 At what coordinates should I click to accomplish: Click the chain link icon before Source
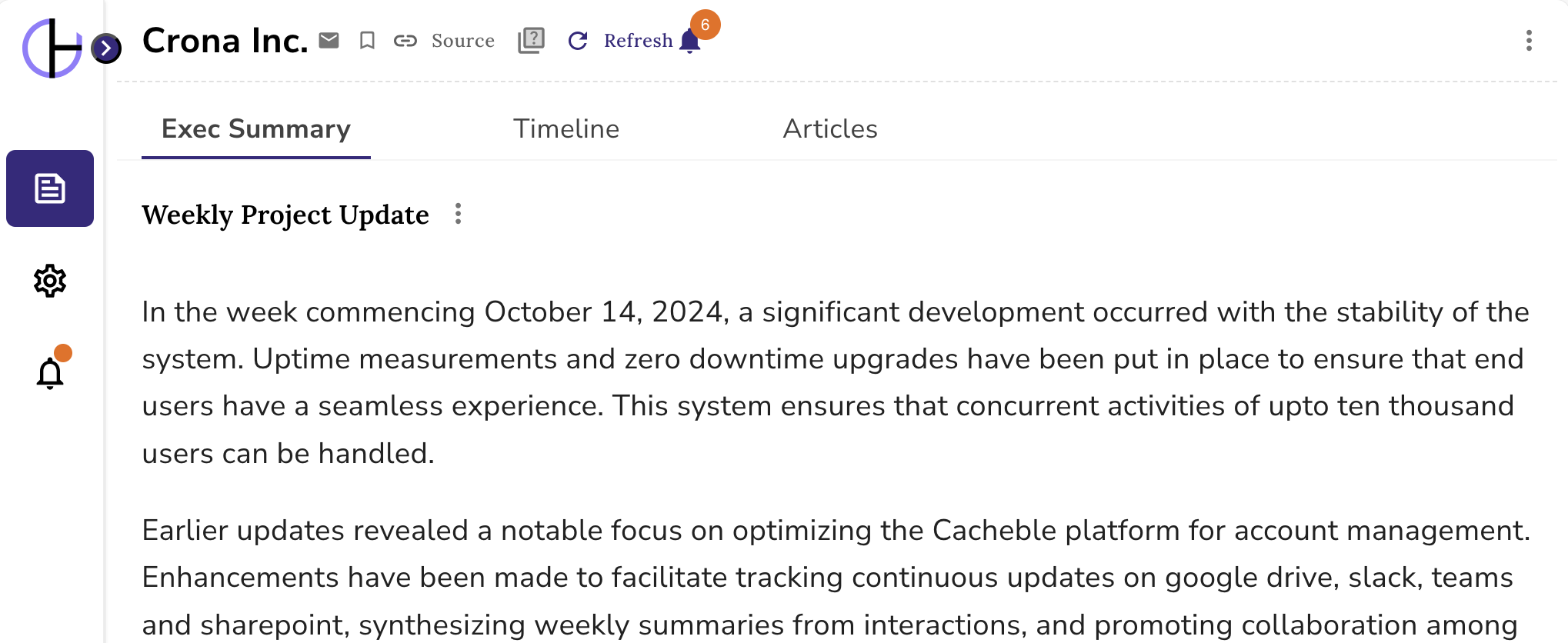[405, 41]
